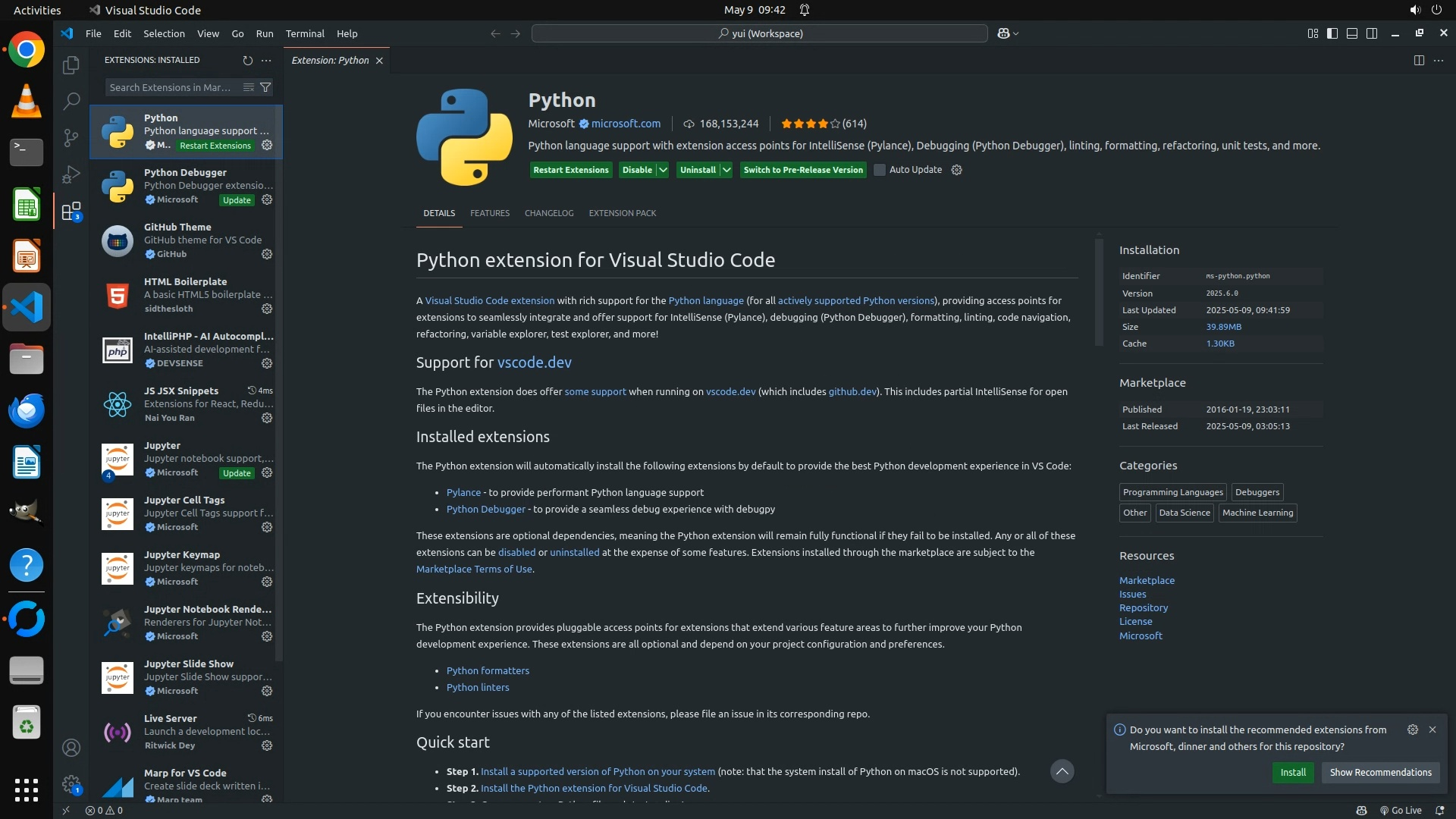Expand the Uninstall button dropdown arrow
This screenshot has height=819, width=1456.
(726, 170)
